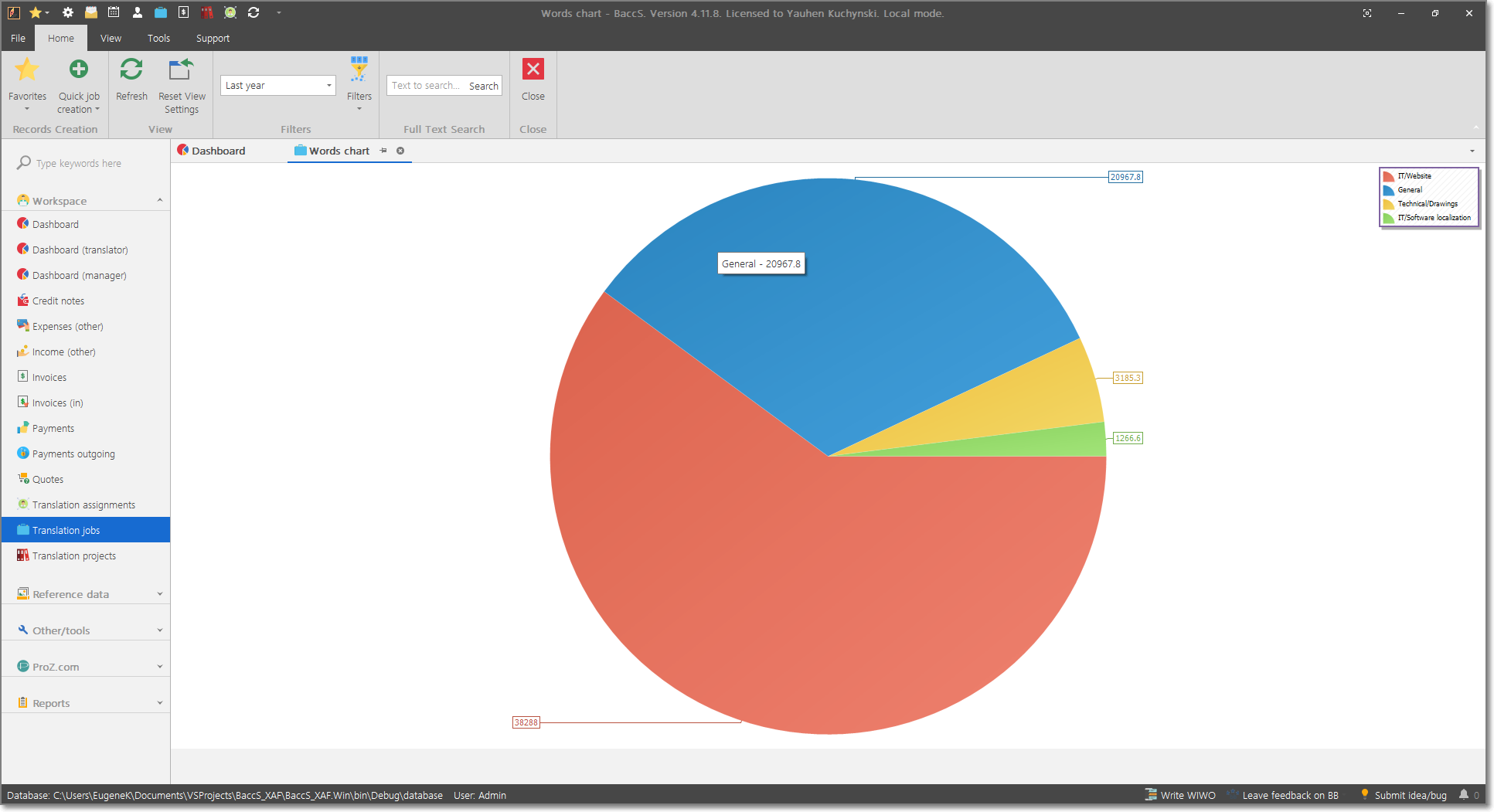Pin the Words chart tab
Viewport: 1494px width, 812px height.
(x=383, y=151)
